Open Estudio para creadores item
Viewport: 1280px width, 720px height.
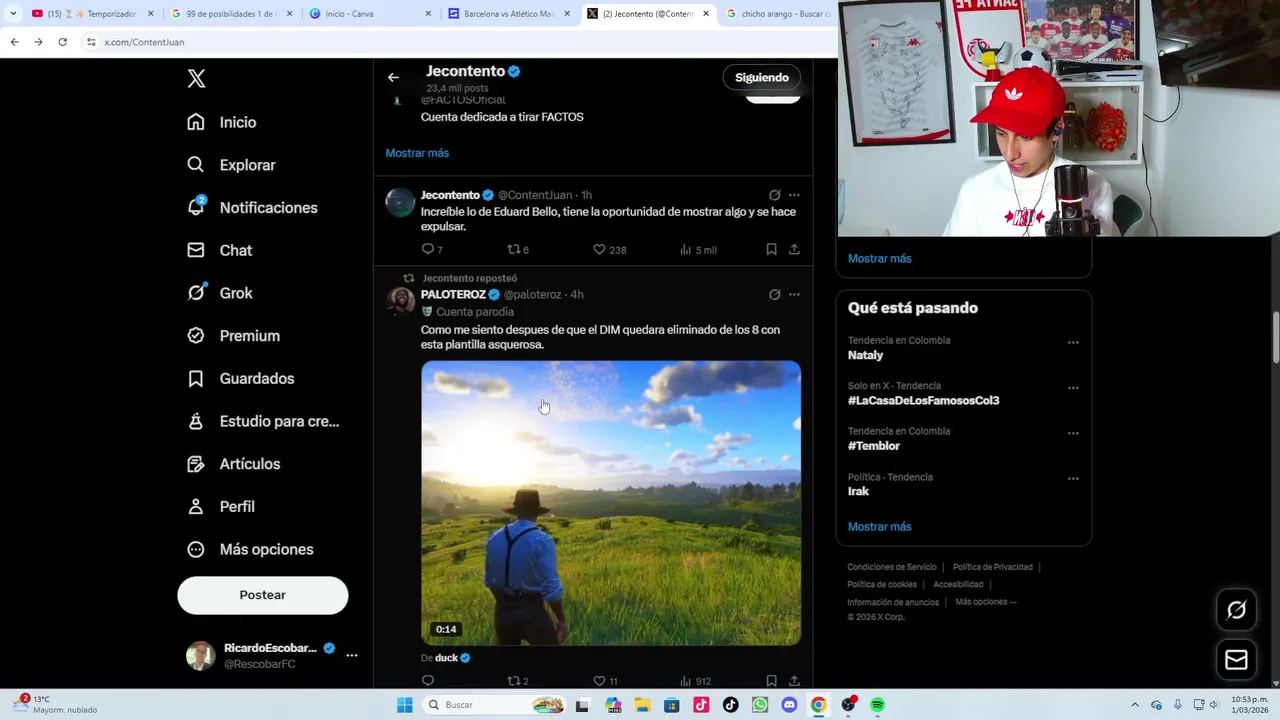[263, 421]
